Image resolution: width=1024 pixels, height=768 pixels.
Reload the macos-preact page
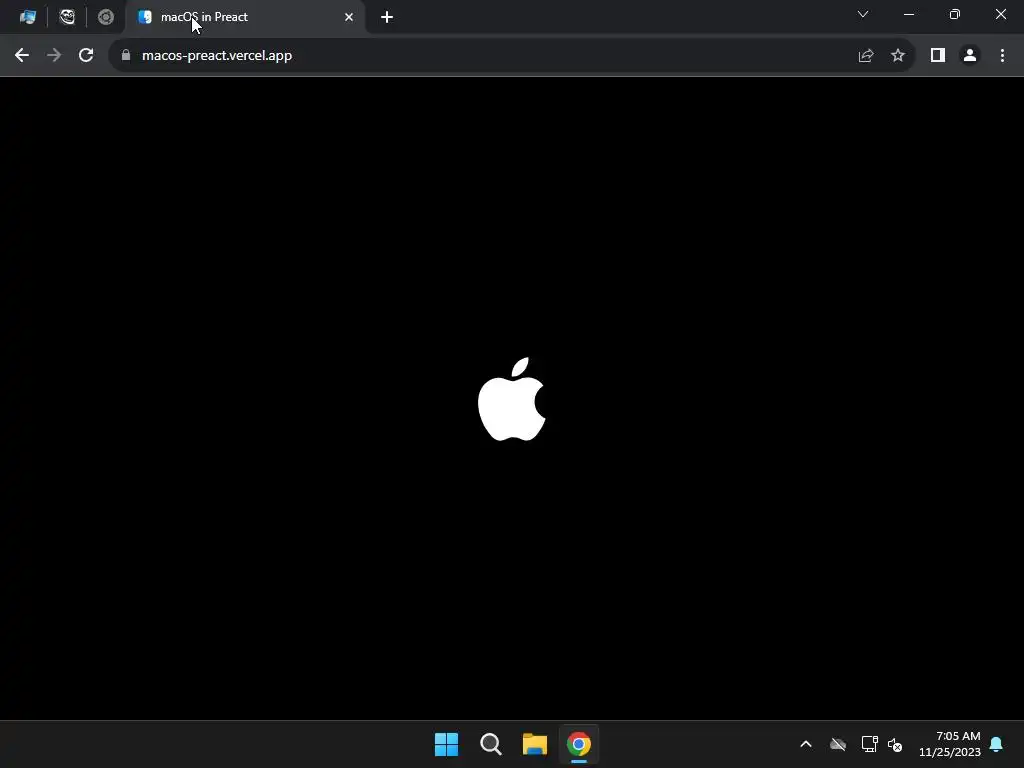point(86,56)
